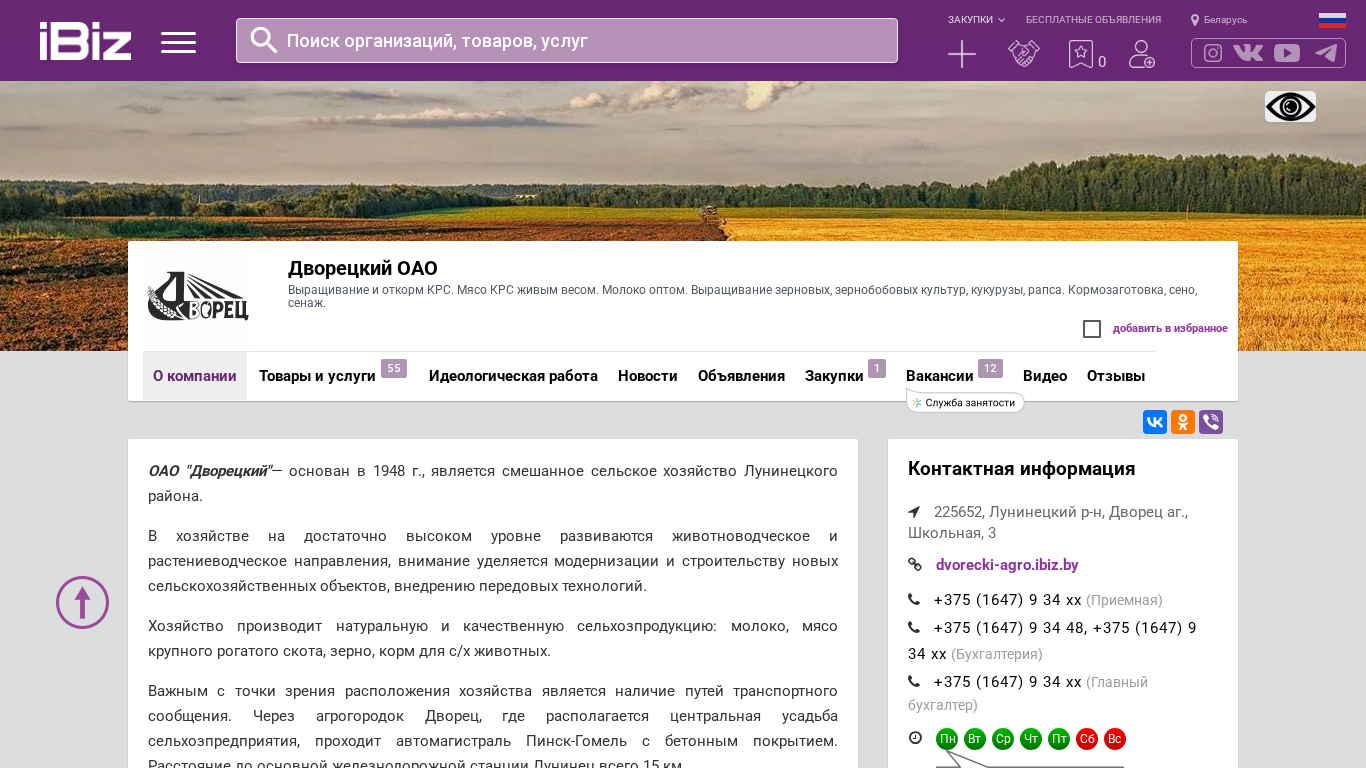The width and height of the screenshot is (1366, 768).
Task: Expand the Закупки dropdown in header
Action: click(976, 20)
